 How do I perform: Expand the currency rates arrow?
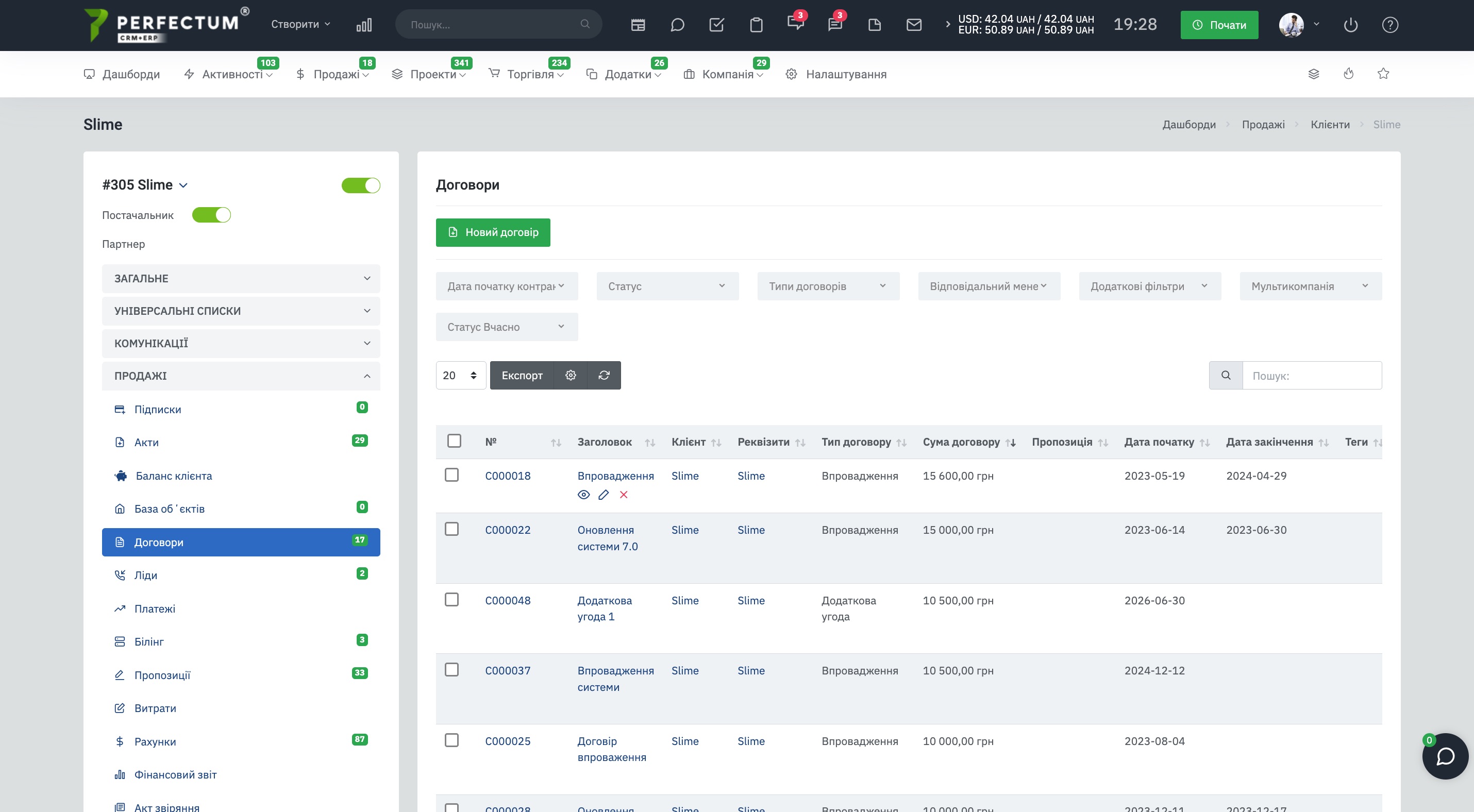coord(948,24)
